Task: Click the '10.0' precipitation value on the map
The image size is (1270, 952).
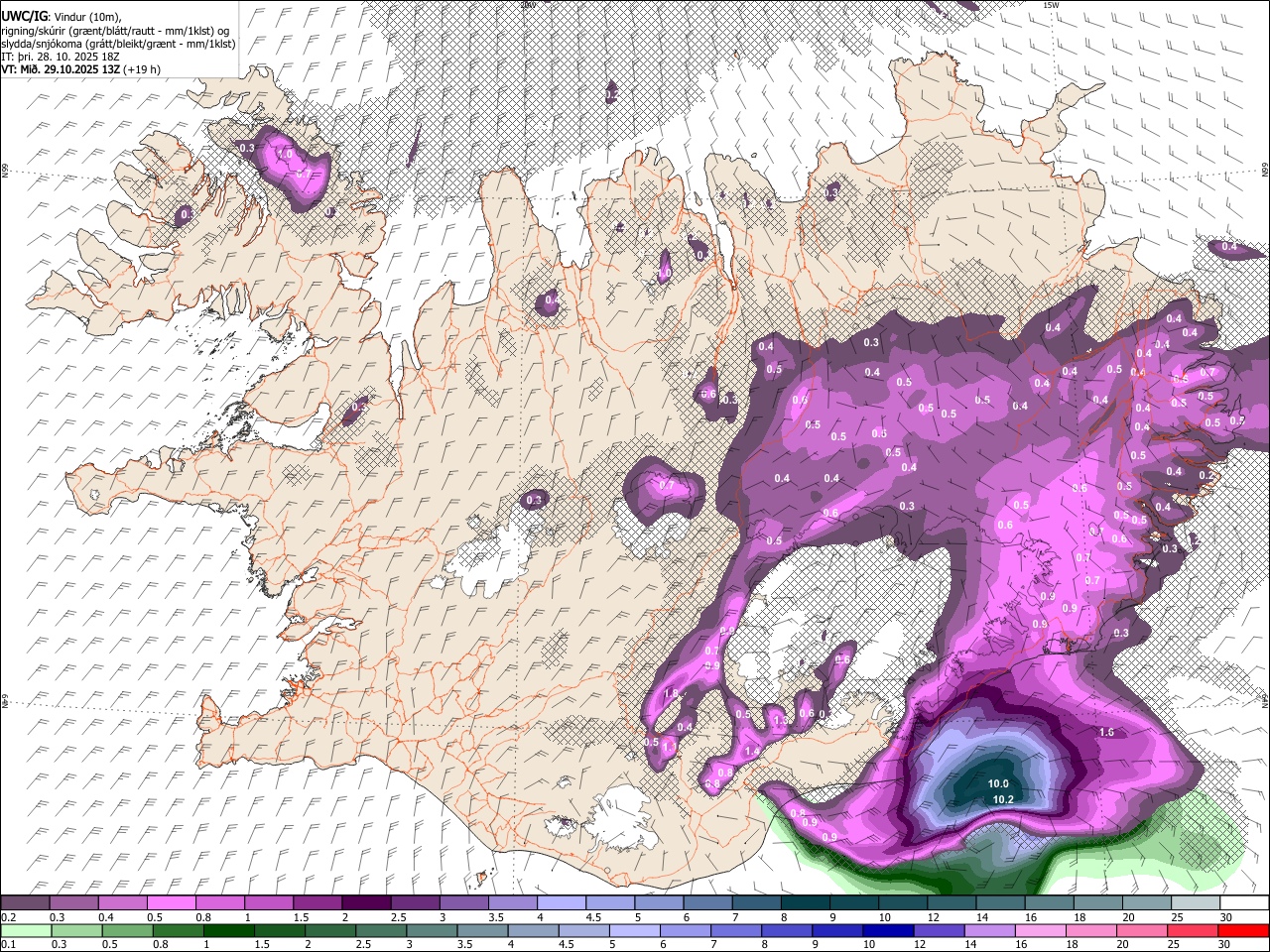Action: pos(998,783)
